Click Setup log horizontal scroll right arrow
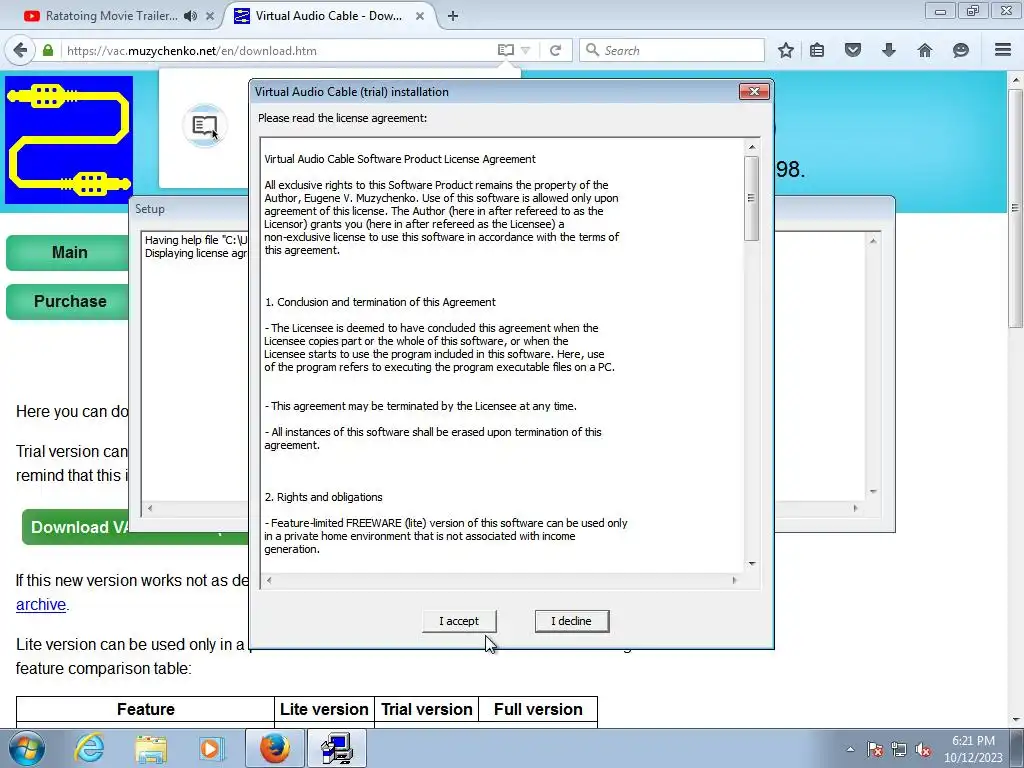Screen dimensions: 1024x768 coord(856,508)
